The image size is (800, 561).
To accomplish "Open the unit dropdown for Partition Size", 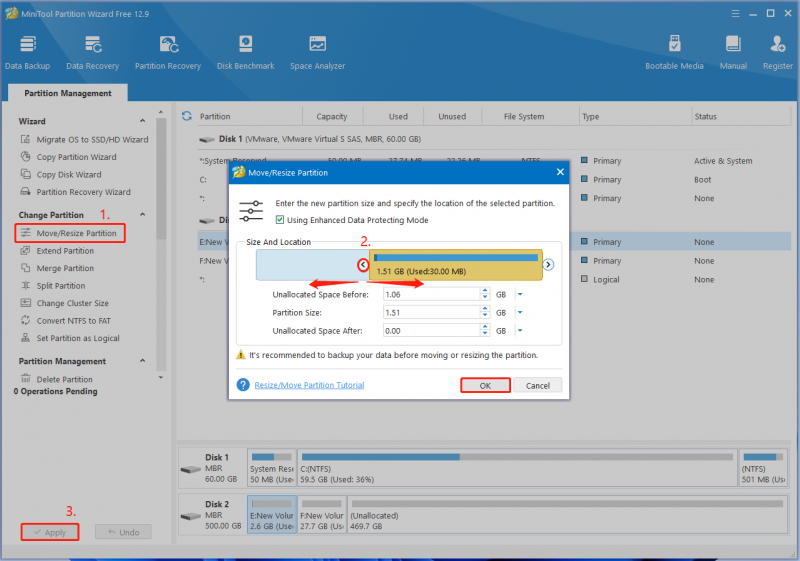I will click(x=520, y=312).
